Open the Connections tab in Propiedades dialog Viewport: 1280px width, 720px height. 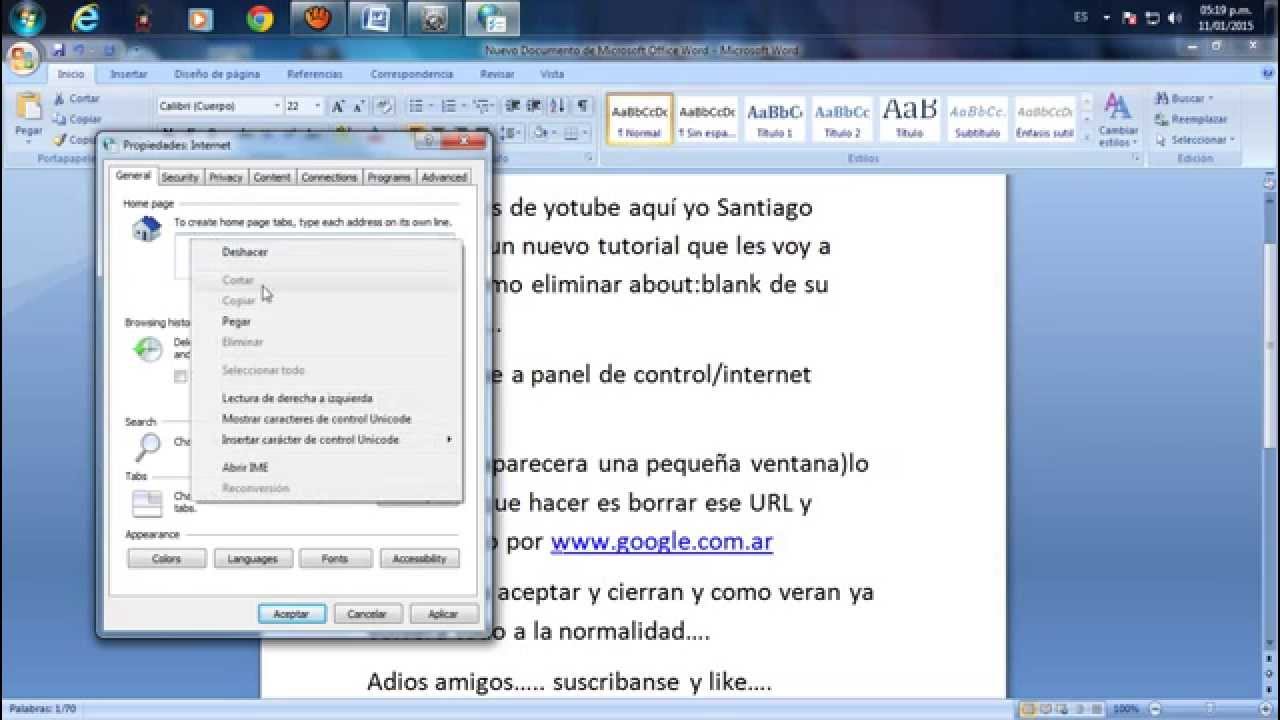pos(329,177)
